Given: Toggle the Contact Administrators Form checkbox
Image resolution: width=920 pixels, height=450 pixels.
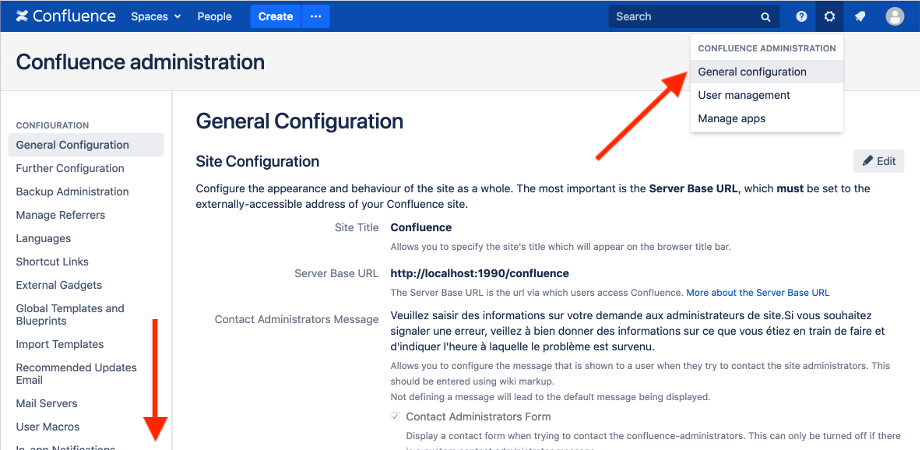Looking at the screenshot, I should pyautogui.click(x=395, y=417).
